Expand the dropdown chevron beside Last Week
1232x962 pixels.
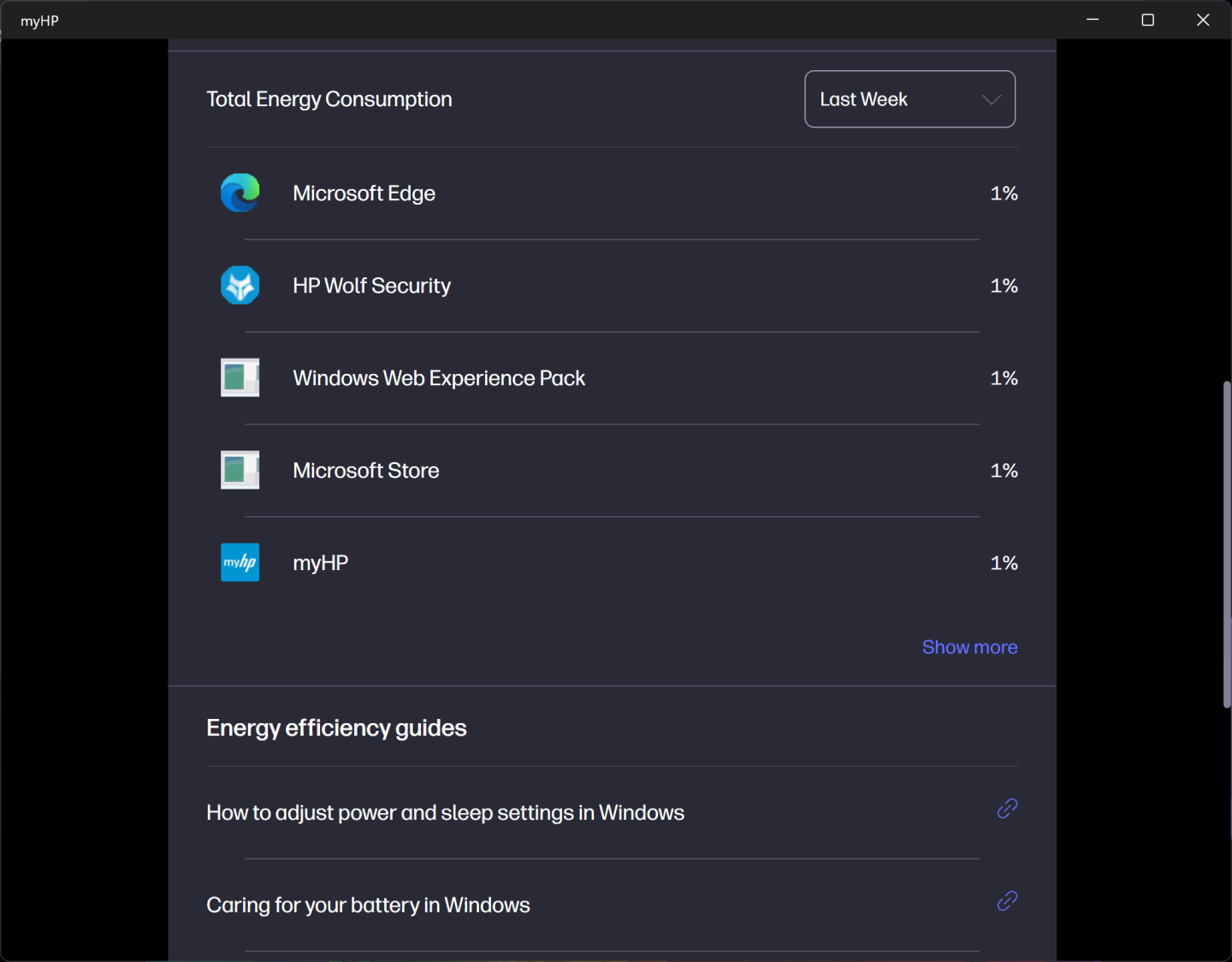[x=992, y=99]
